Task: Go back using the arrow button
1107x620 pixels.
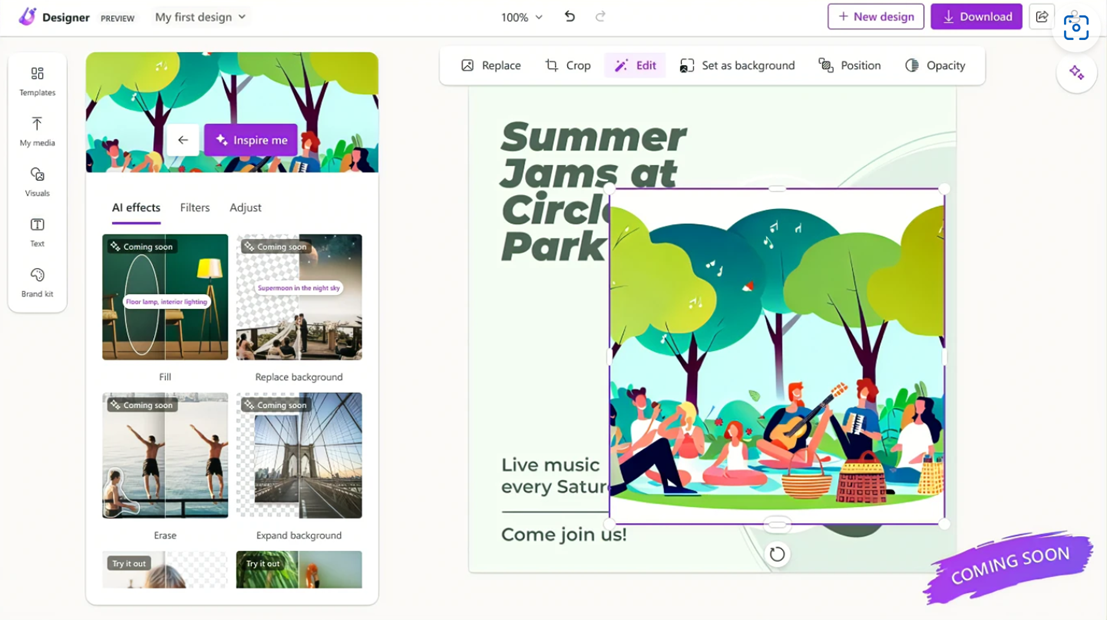Action: [x=183, y=140]
